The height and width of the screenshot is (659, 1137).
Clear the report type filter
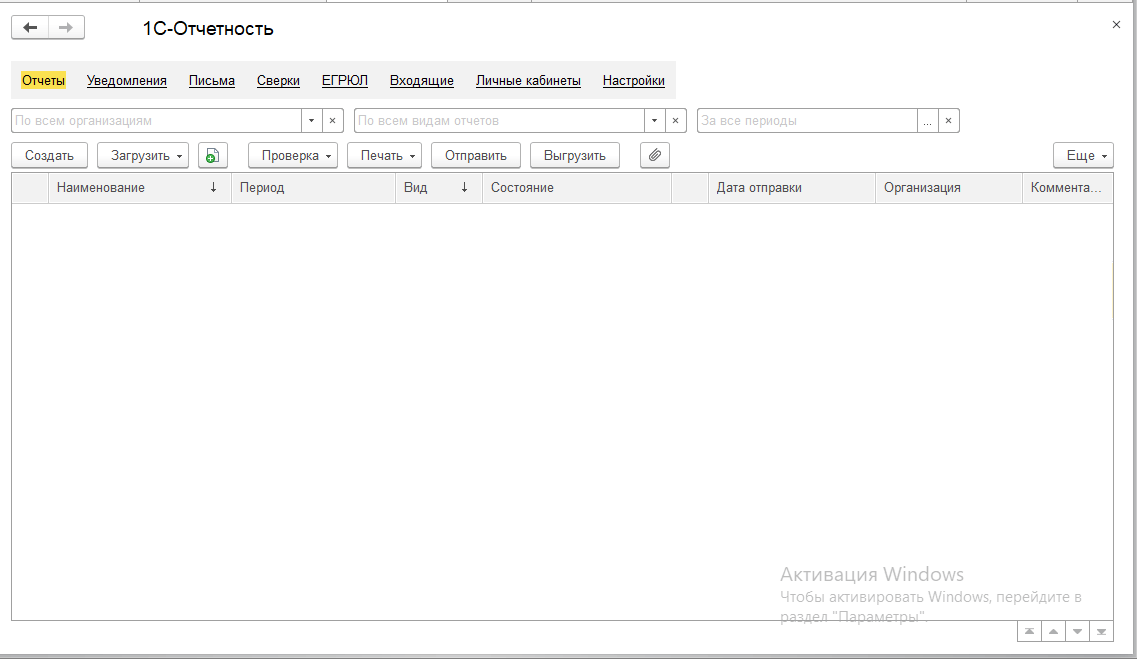coord(676,120)
